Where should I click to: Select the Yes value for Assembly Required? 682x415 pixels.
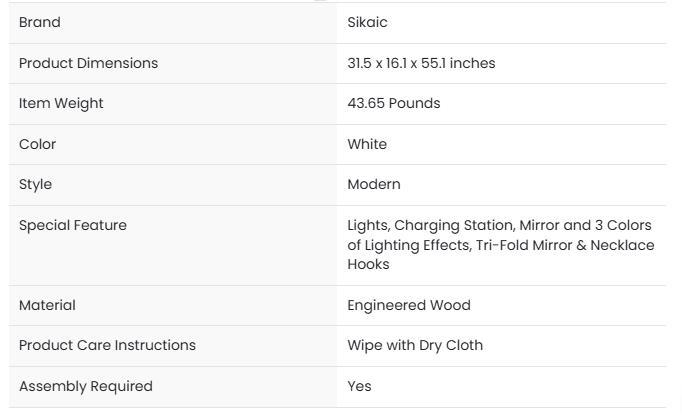pos(359,386)
